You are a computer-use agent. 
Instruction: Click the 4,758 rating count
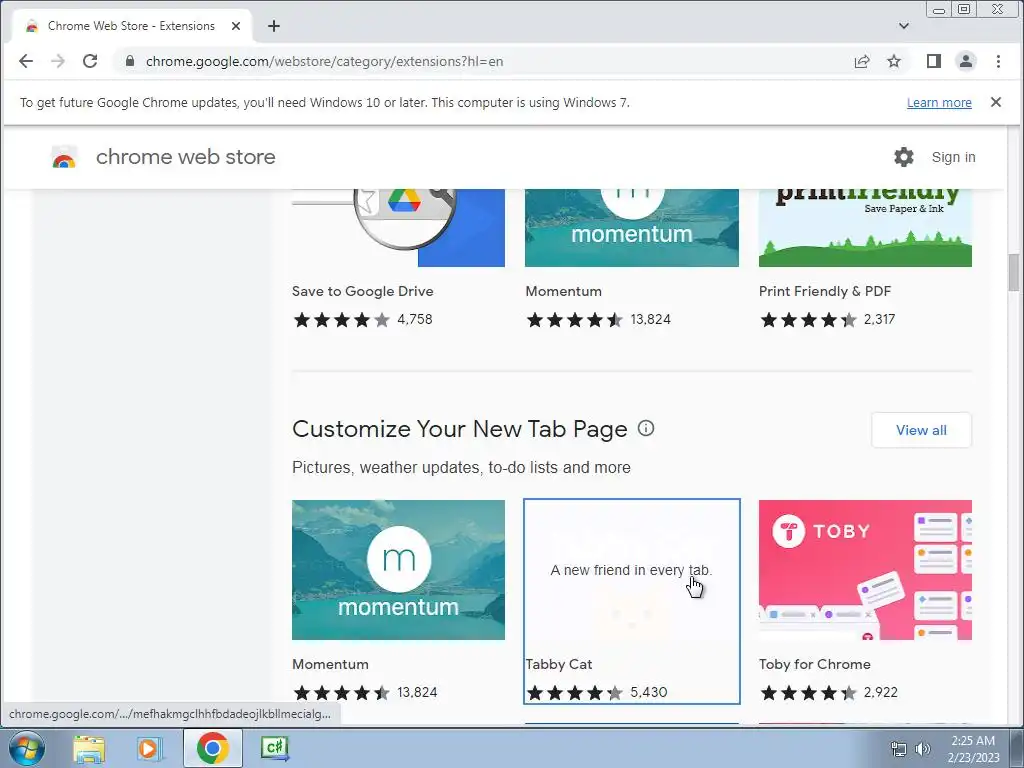click(x=415, y=319)
